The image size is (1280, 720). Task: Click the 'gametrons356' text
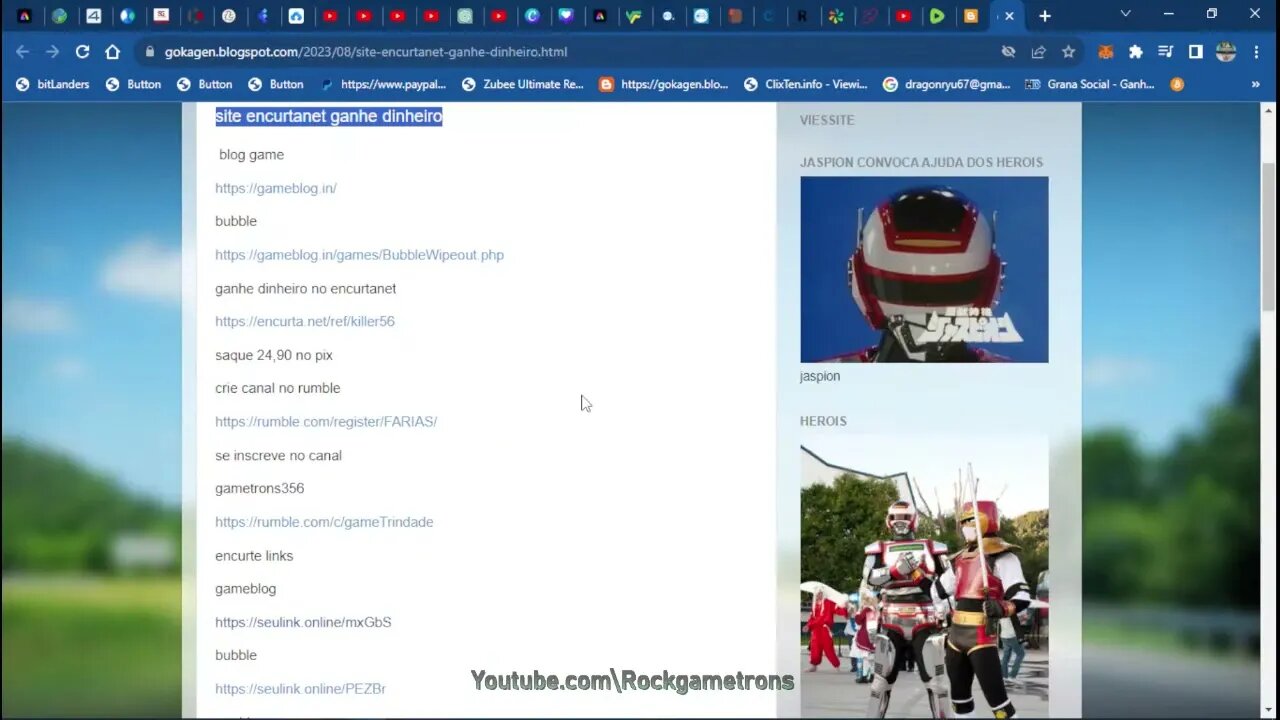click(x=260, y=488)
